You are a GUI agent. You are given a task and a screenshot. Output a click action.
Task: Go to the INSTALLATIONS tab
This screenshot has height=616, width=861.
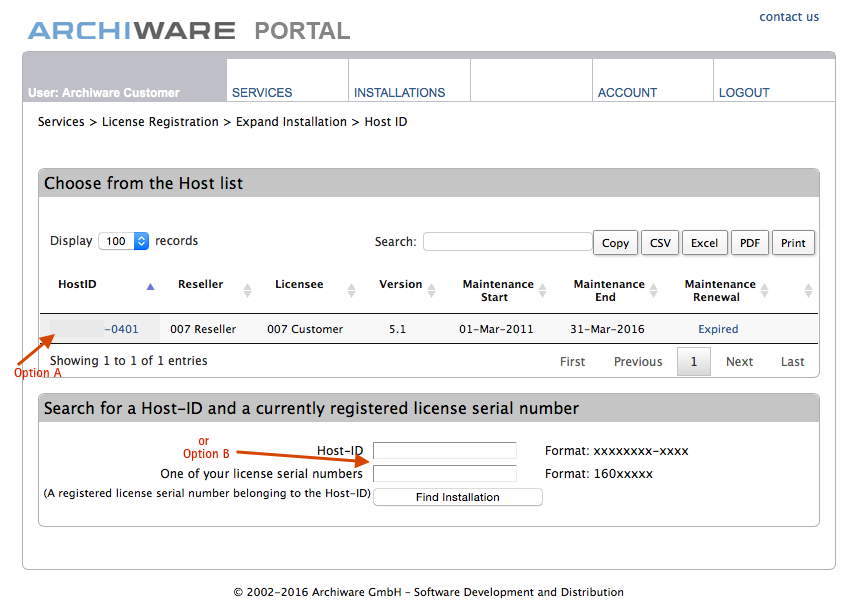click(x=399, y=92)
